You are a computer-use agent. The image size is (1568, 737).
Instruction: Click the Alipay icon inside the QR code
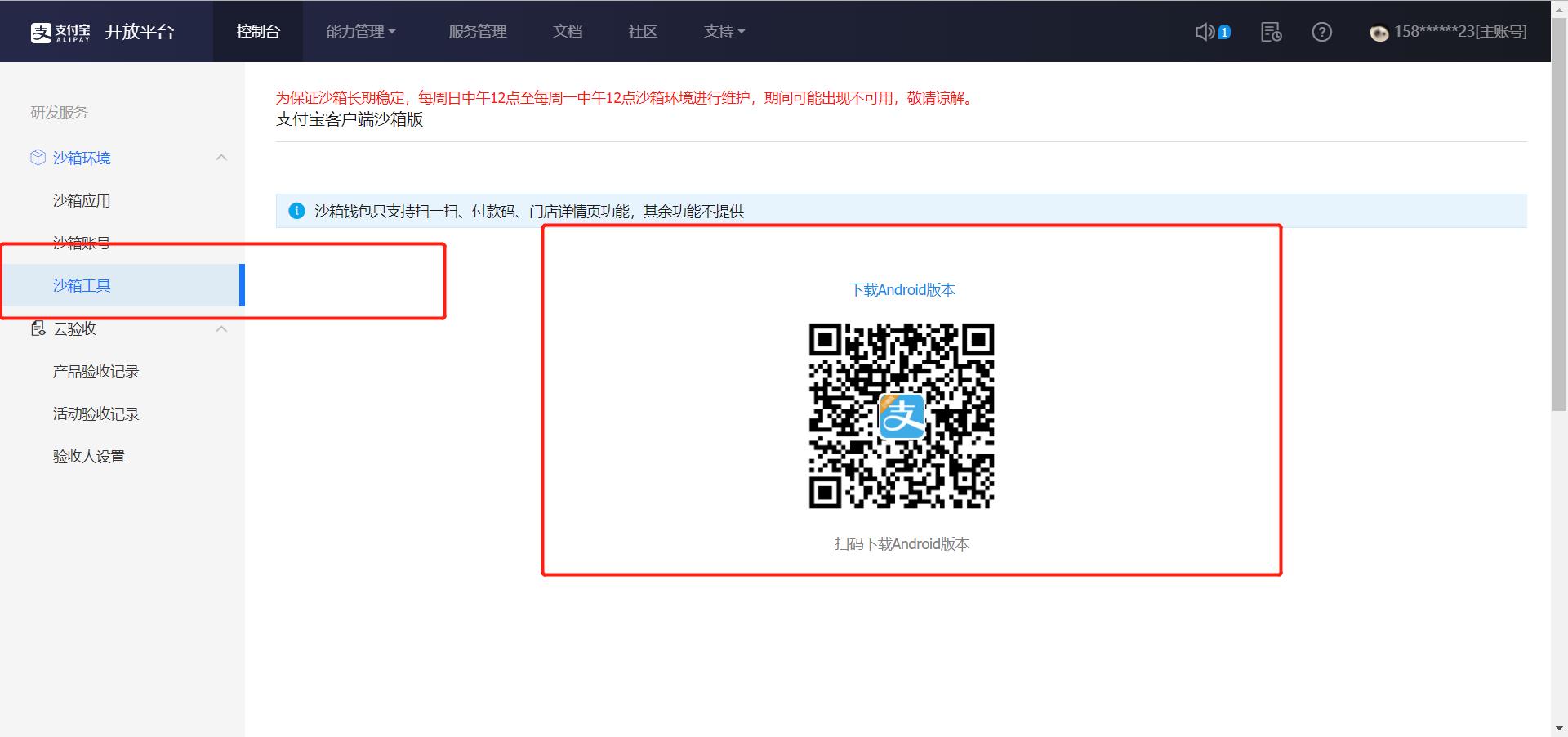(902, 416)
